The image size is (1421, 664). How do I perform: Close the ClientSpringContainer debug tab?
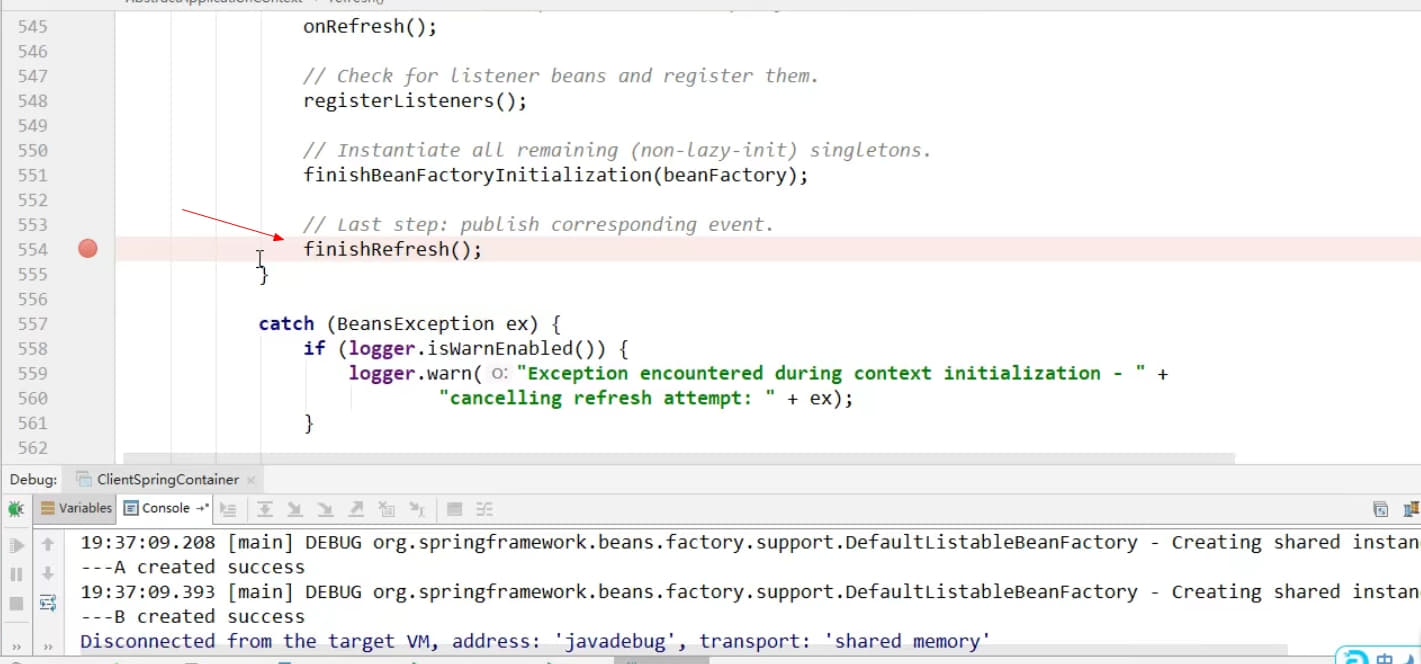pos(252,480)
